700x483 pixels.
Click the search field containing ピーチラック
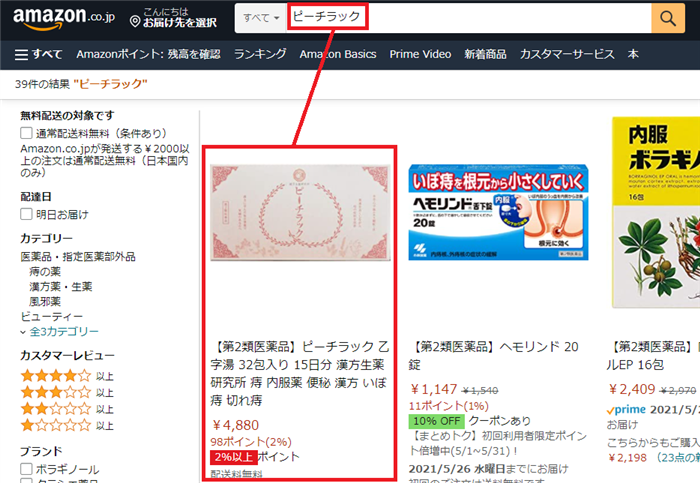click(x=469, y=18)
